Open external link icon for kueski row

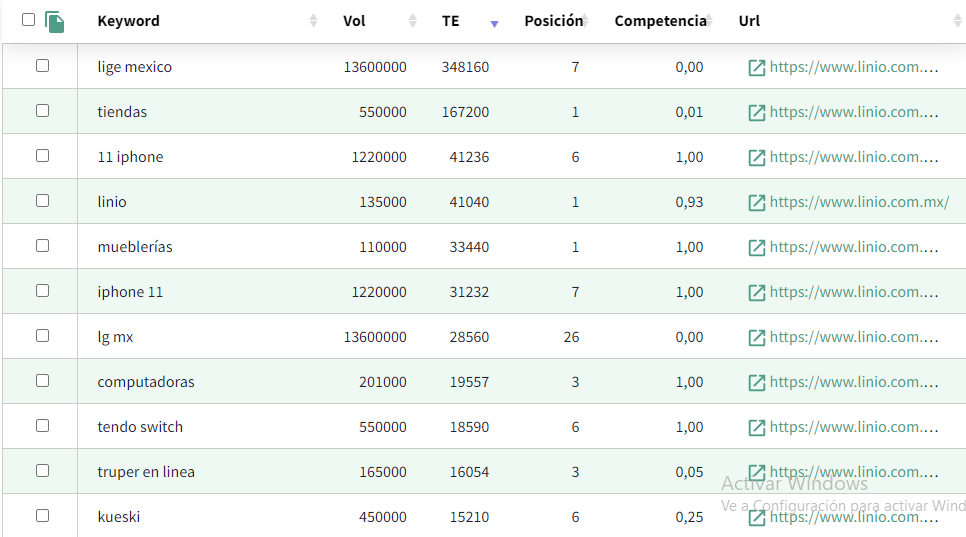click(x=757, y=517)
